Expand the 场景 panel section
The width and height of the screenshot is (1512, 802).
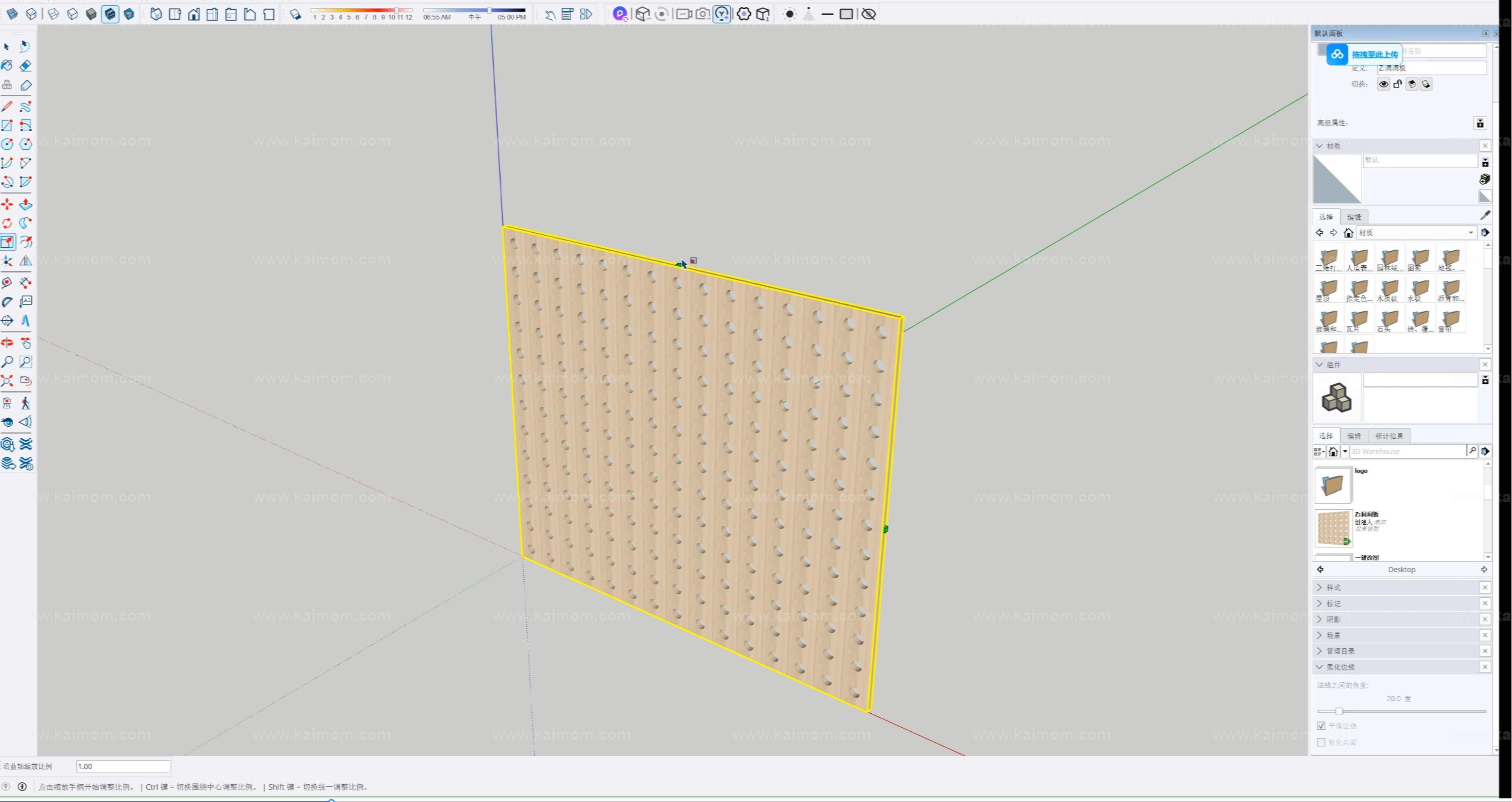coord(1319,635)
